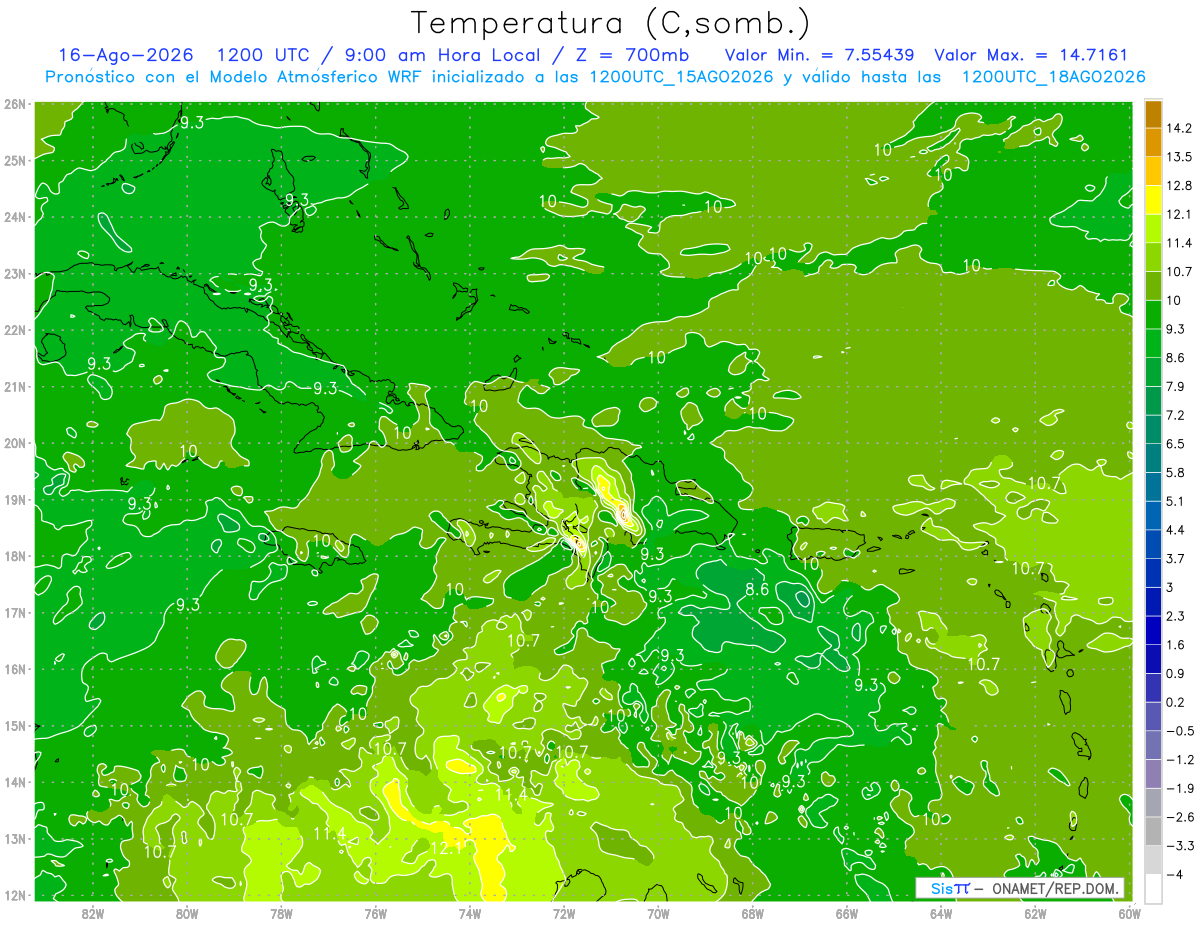
Task: Click the colorbar label "-1.2"
Action: pos(1179,759)
